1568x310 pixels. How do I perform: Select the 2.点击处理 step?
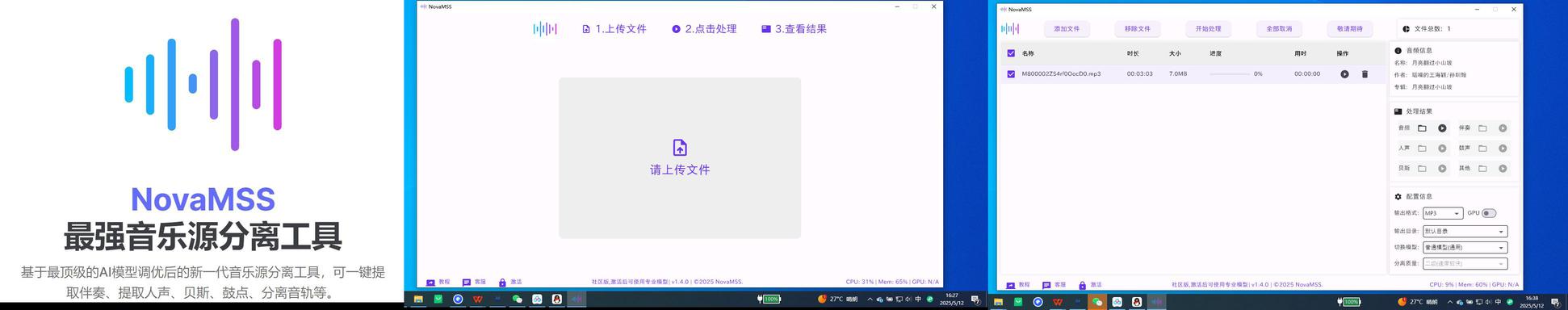[x=704, y=29]
